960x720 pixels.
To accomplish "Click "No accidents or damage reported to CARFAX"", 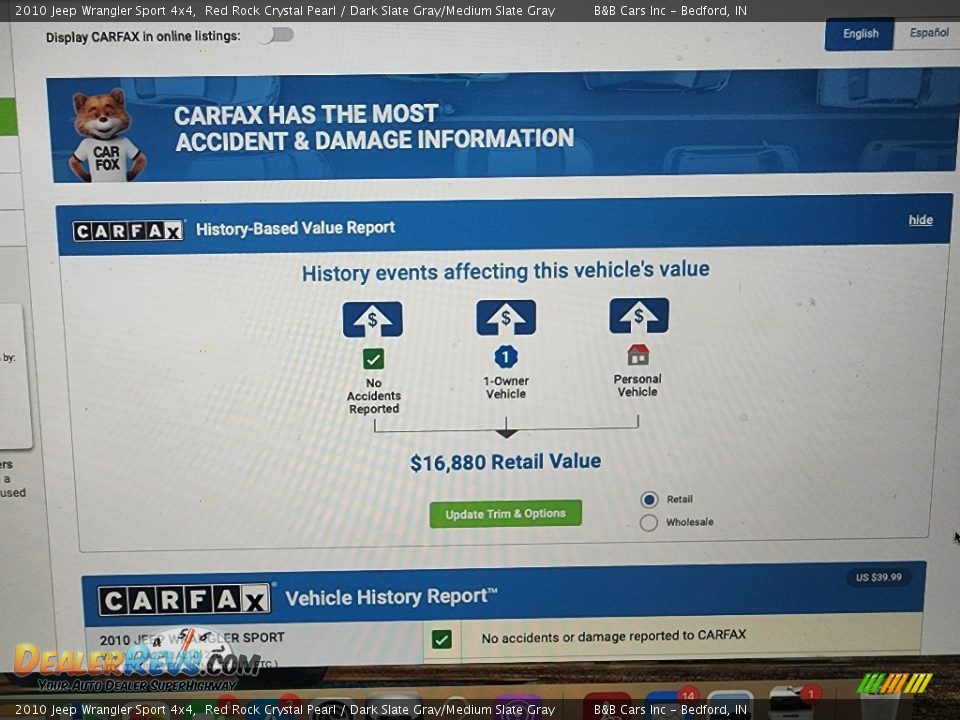I will pos(613,637).
